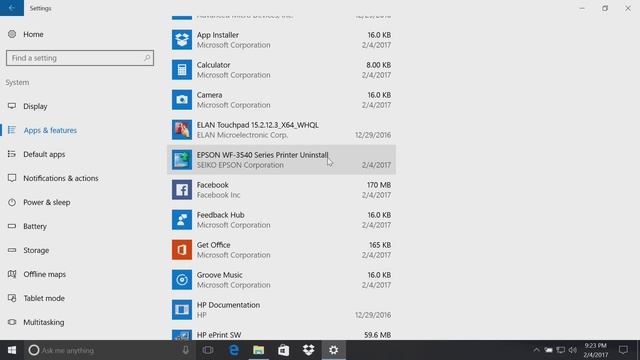Select the HP Documentation name text
640x360 pixels.
(x=228, y=305)
